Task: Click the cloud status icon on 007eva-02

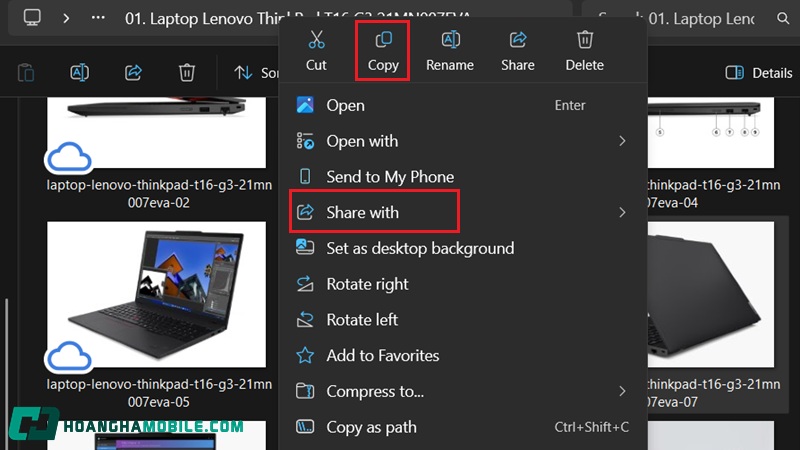Action: (x=69, y=157)
